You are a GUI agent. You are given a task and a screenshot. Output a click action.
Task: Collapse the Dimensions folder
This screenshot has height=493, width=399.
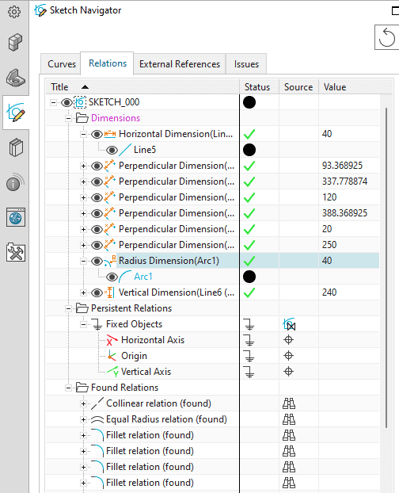click(68, 118)
